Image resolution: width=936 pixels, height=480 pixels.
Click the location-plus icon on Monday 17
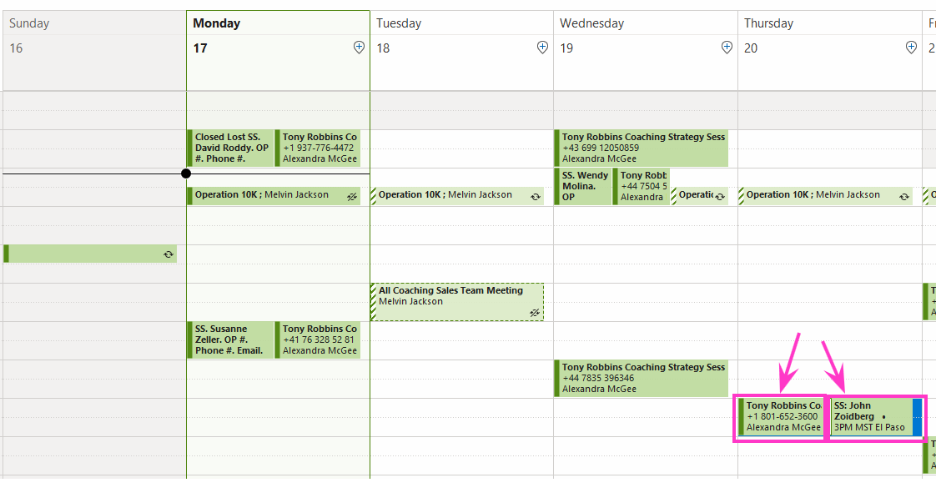[359, 48]
